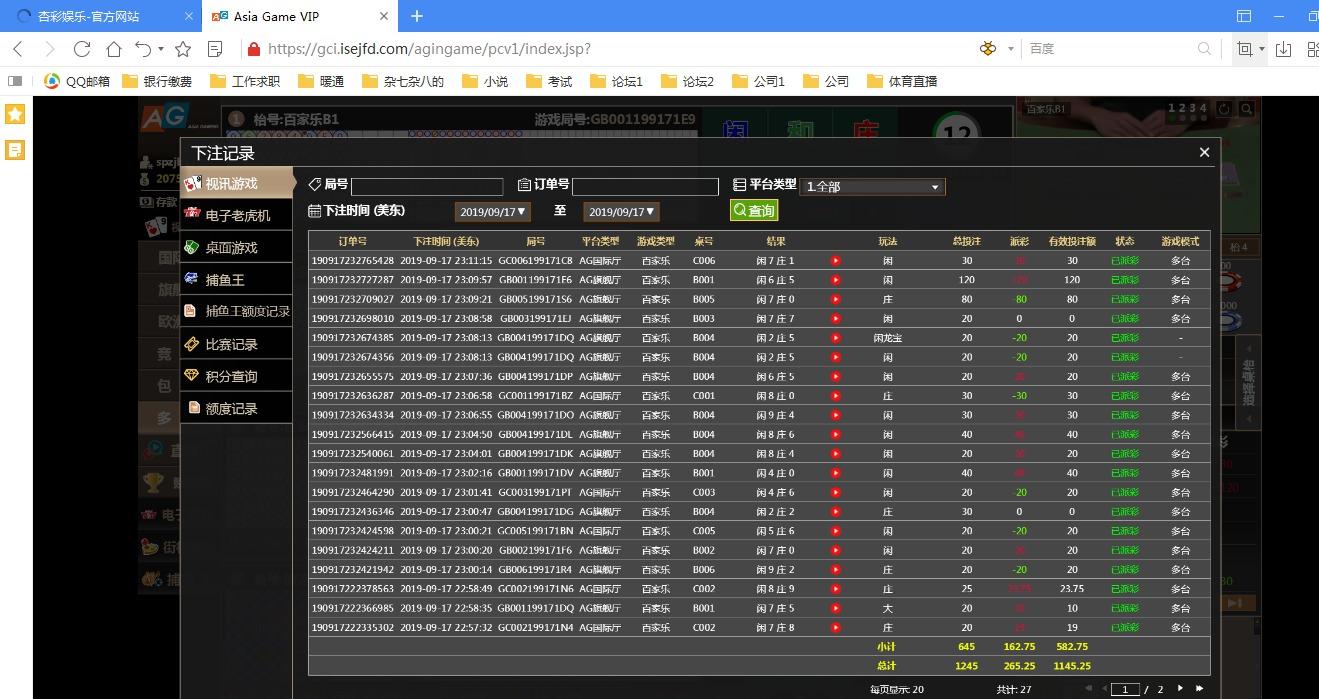Click last page arrow in pagination

(1199, 688)
